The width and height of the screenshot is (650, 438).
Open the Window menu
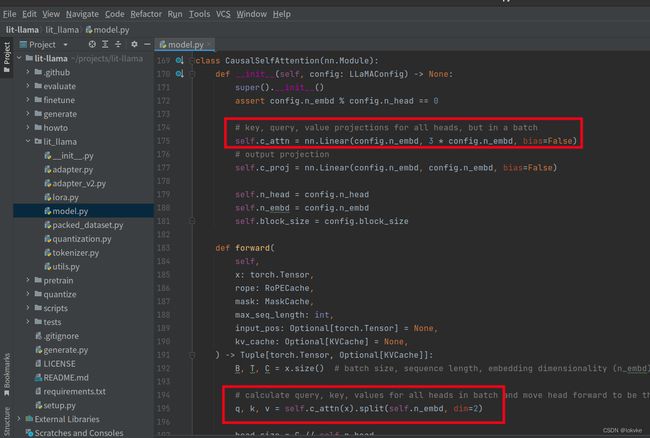coord(252,14)
